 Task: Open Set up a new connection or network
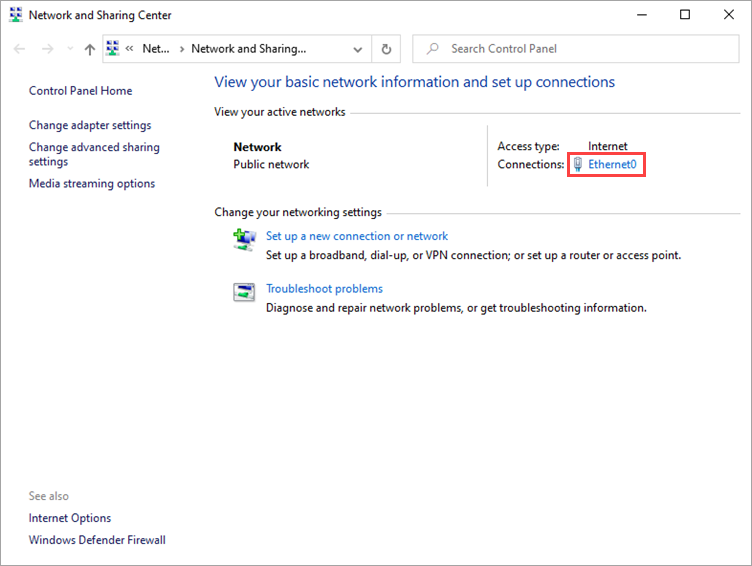coord(357,236)
